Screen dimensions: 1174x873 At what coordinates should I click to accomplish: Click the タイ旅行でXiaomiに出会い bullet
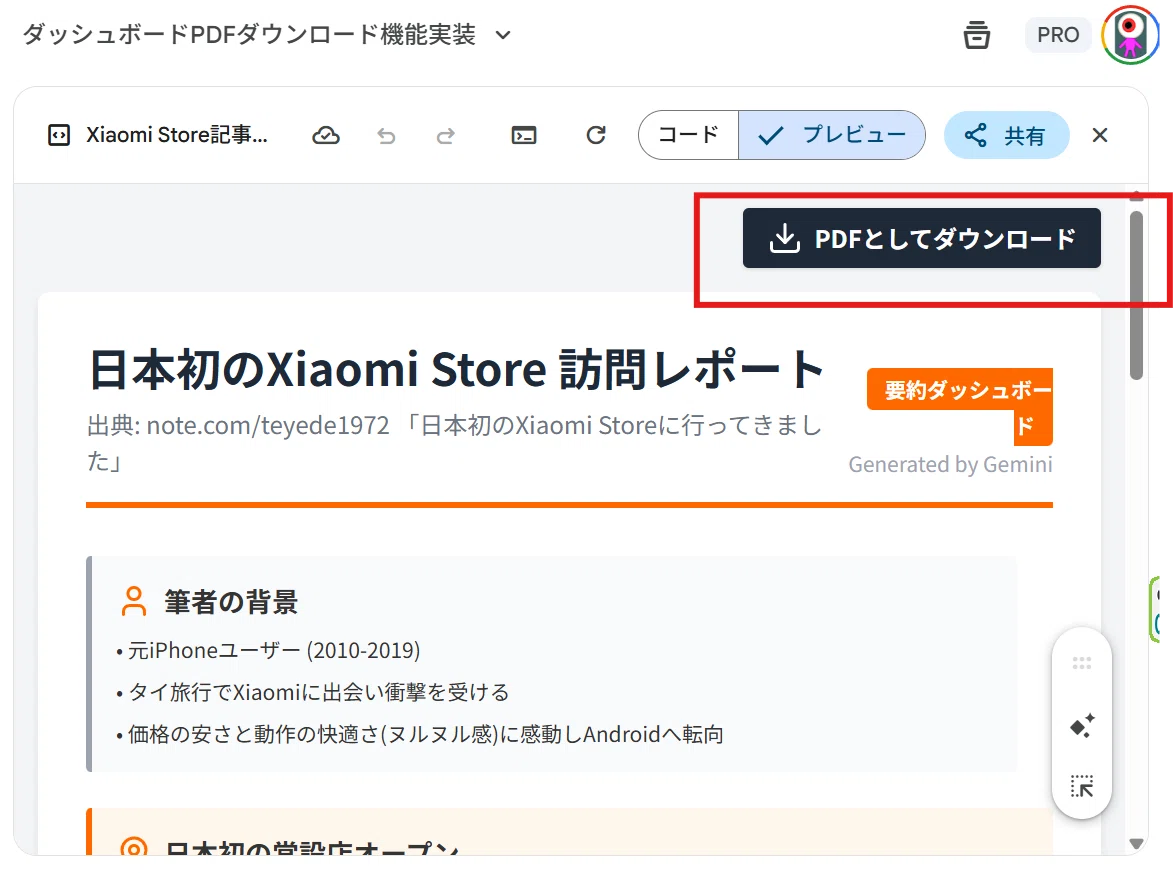313,693
